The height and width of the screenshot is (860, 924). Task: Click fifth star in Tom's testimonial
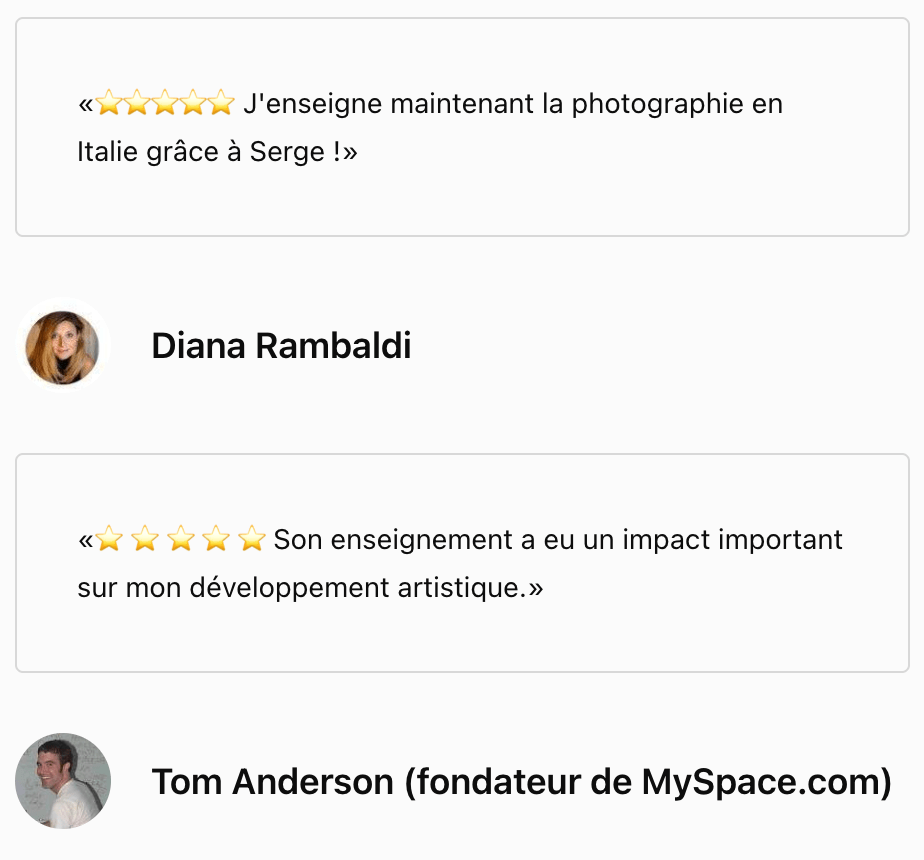click(252, 538)
